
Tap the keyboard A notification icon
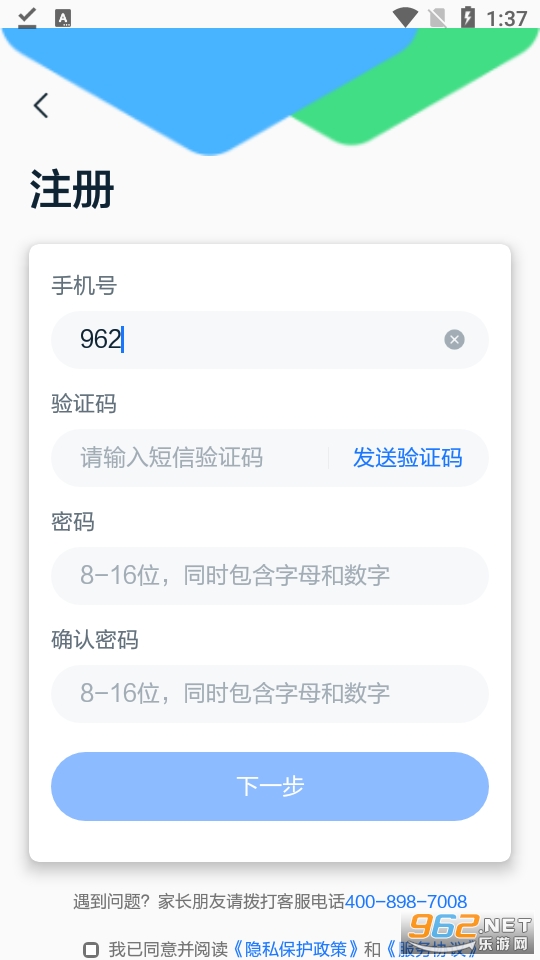tap(62, 18)
